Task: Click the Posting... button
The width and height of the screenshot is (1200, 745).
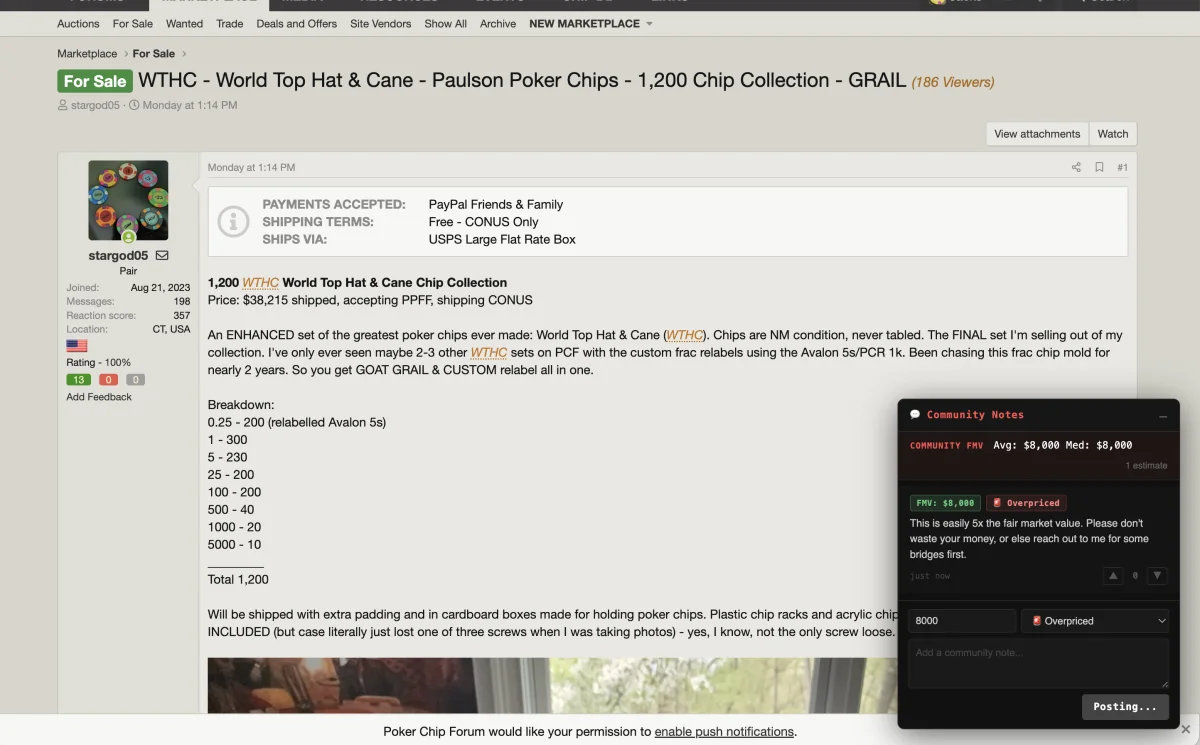Action: 1125,706
